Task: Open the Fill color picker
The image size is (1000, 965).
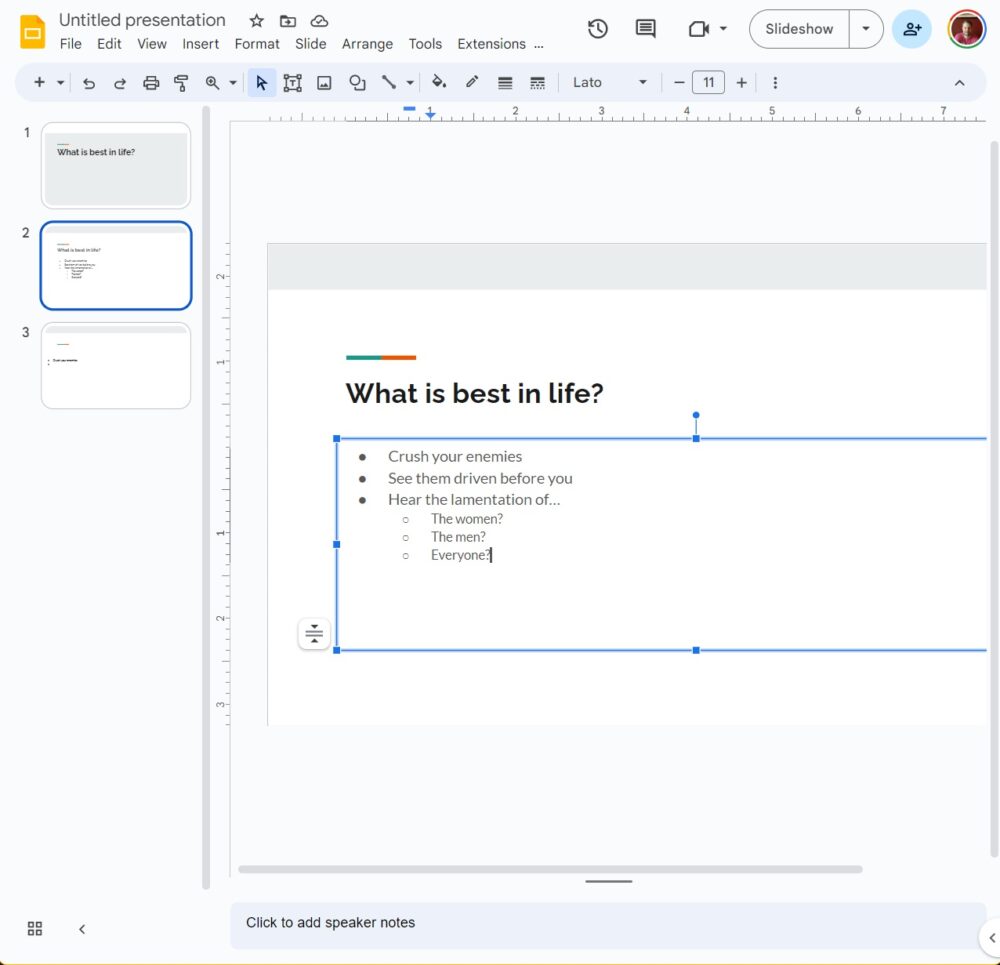Action: click(439, 82)
